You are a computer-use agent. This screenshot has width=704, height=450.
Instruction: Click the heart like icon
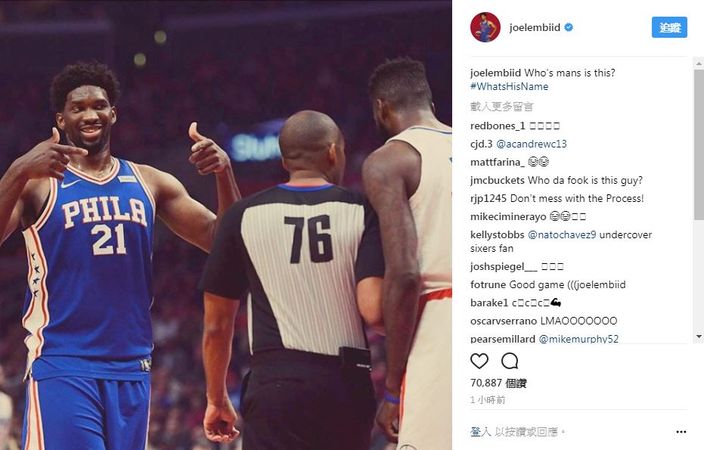479,361
